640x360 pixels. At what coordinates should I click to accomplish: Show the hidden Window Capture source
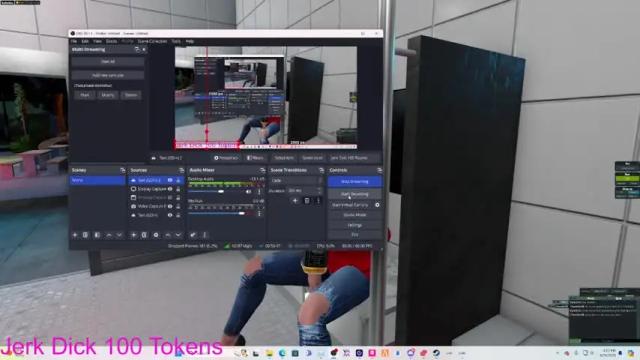[170, 198]
